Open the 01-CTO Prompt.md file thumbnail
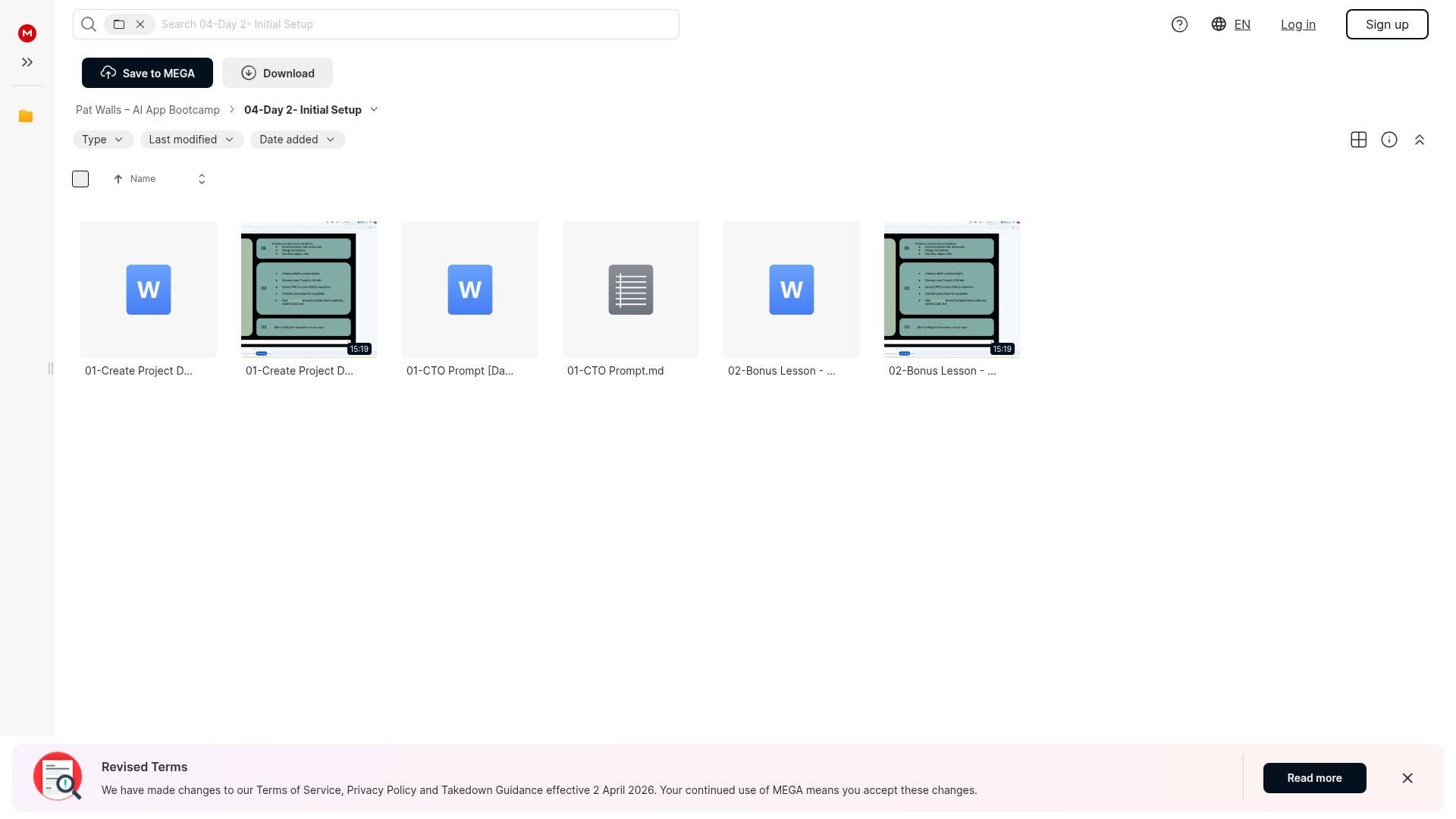 click(630, 290)
